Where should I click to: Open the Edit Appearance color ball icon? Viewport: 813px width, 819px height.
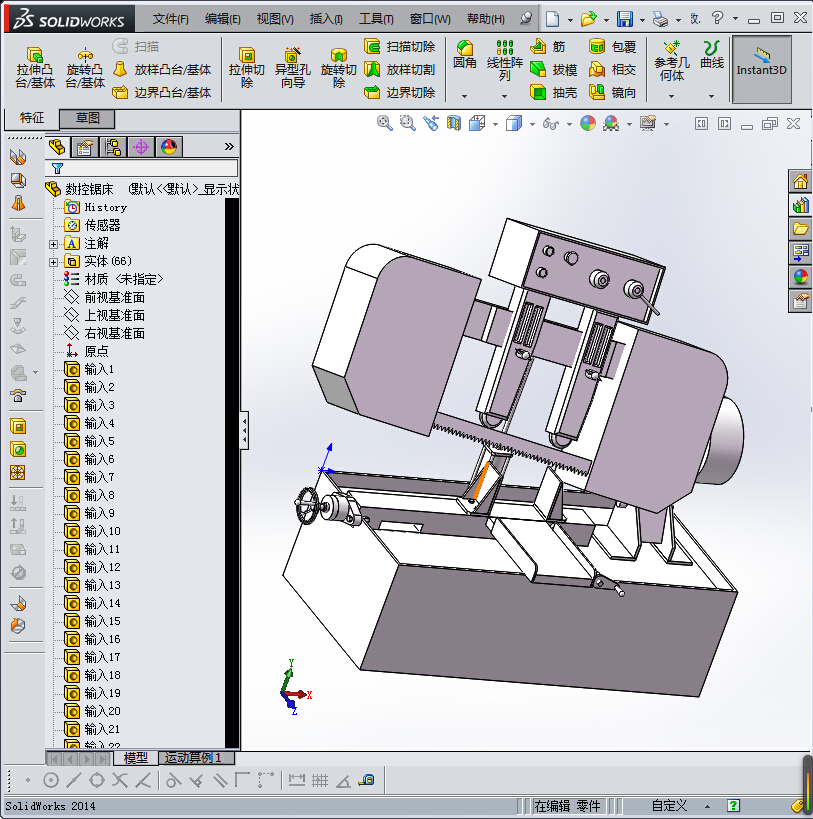588,123
